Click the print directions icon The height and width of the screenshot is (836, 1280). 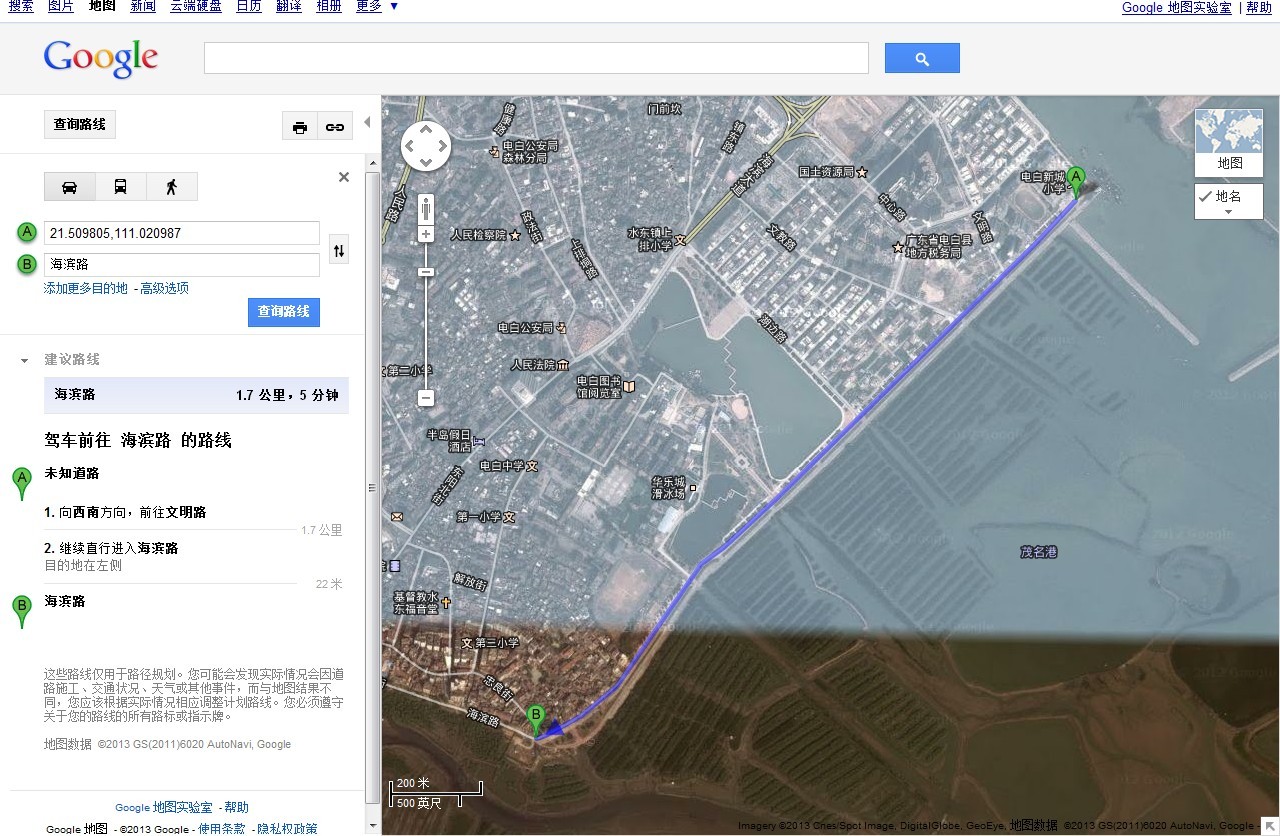(299, 127)
